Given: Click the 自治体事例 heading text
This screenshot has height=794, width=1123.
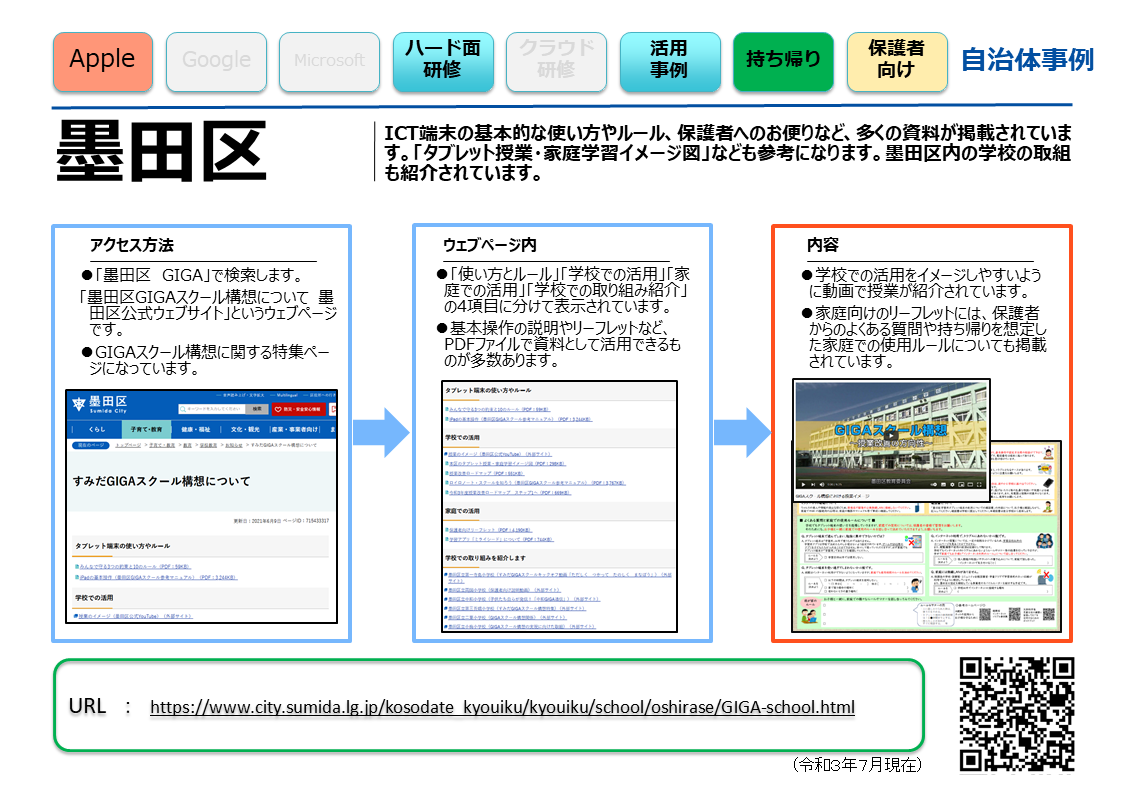Looking at the screenshot, I should coord(1027,60).
